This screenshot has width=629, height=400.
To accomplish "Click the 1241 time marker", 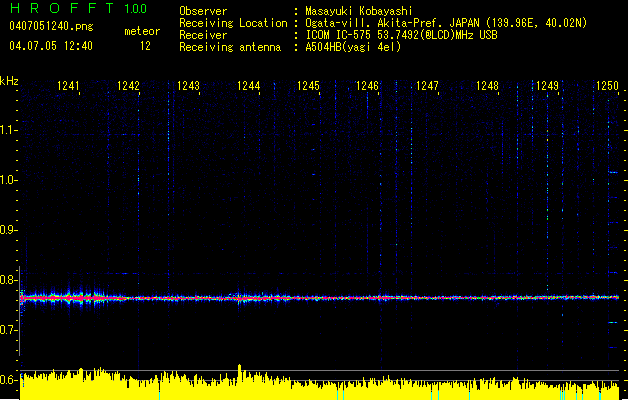I will [69, 87].
